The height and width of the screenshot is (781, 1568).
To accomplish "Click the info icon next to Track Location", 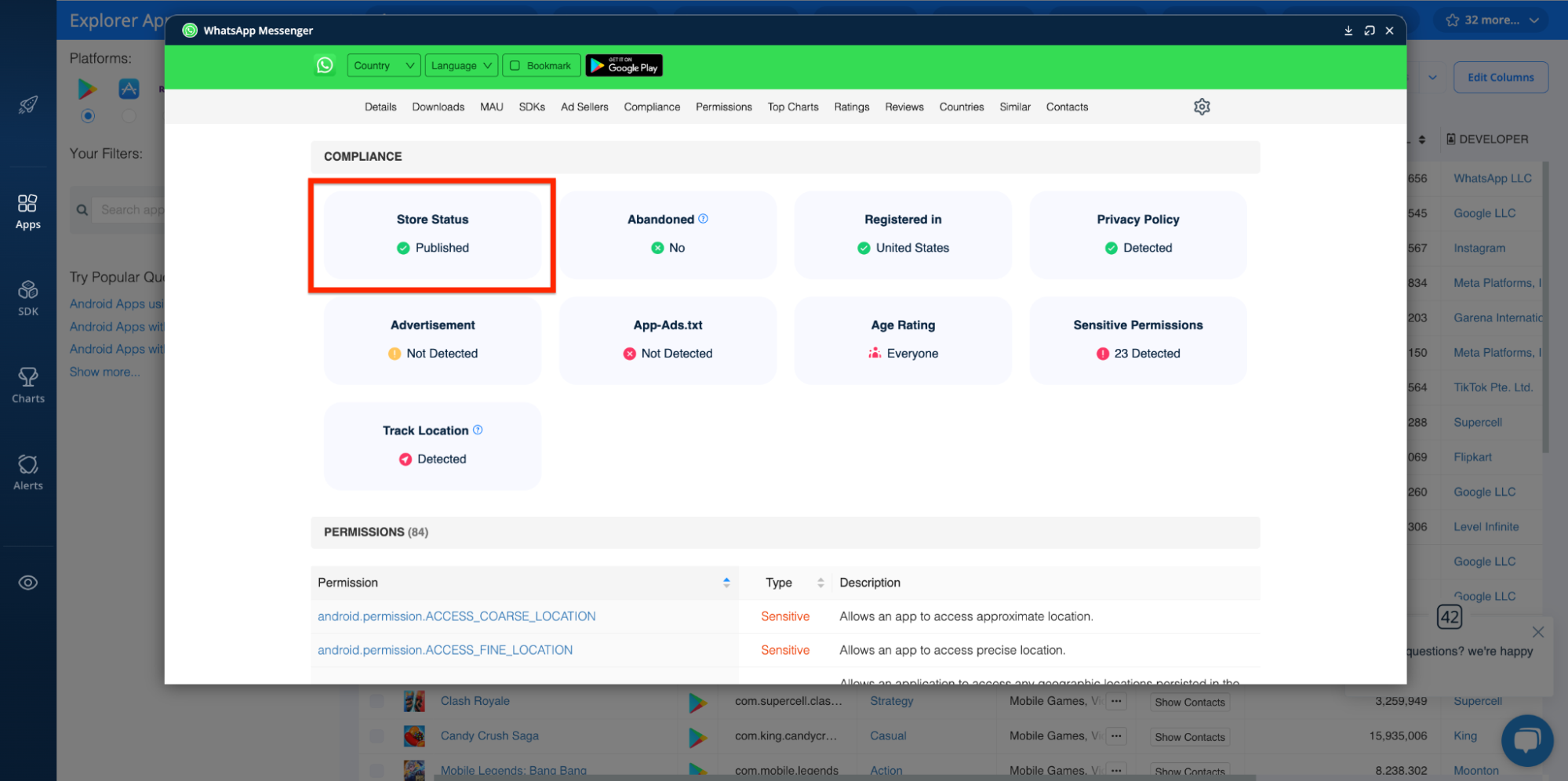I will [478, 430].
